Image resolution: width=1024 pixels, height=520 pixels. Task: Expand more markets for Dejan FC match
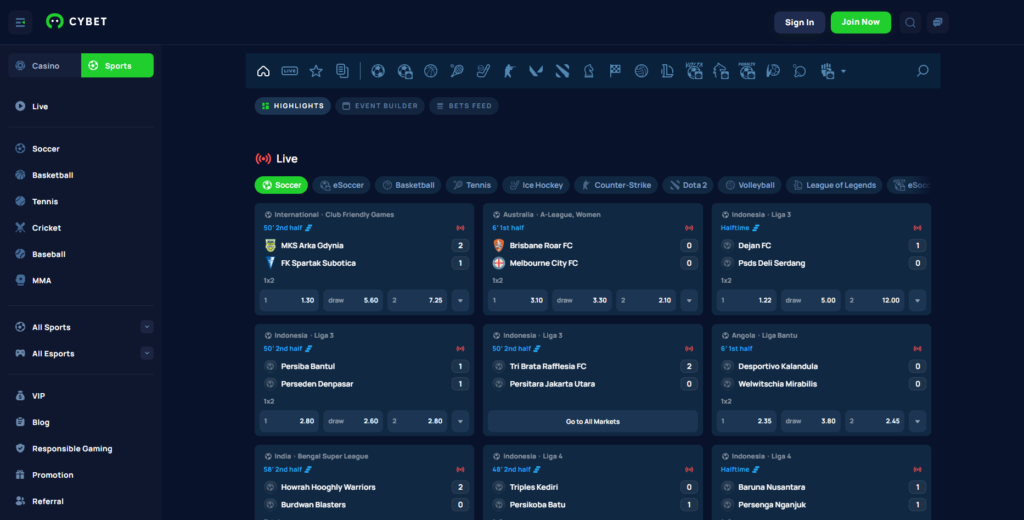(x=918, y=301)
